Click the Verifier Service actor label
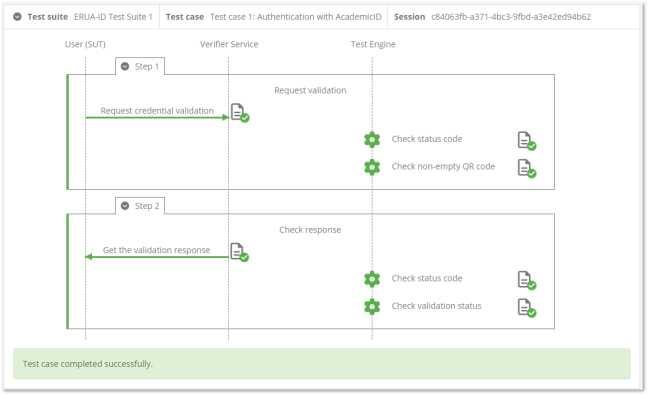 (x=229, y=44)
